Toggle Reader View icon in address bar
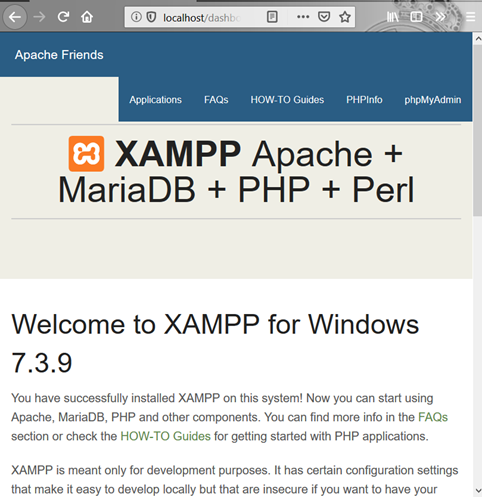 (x=272, y=17)
